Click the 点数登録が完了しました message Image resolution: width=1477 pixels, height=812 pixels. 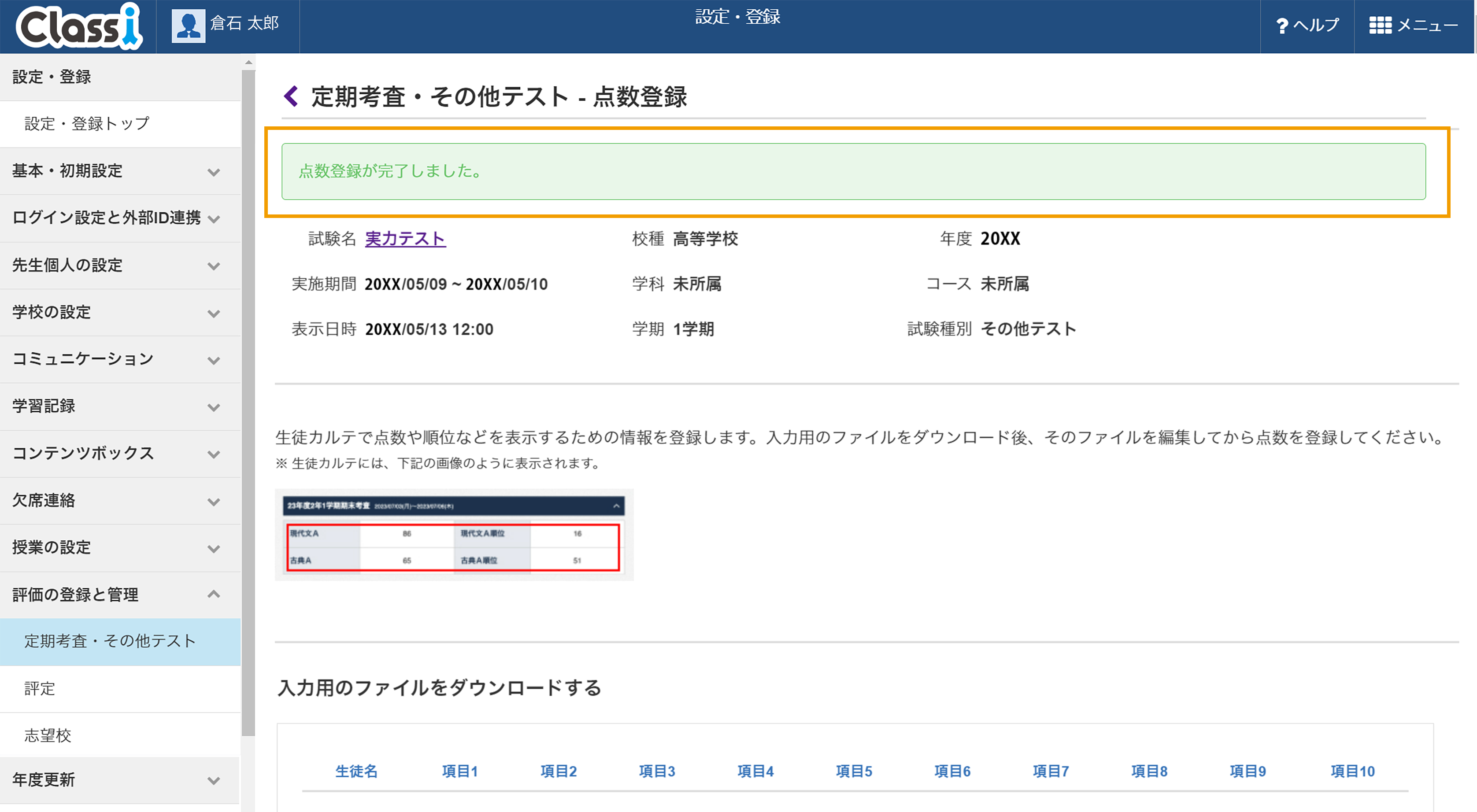pos(853,171)
